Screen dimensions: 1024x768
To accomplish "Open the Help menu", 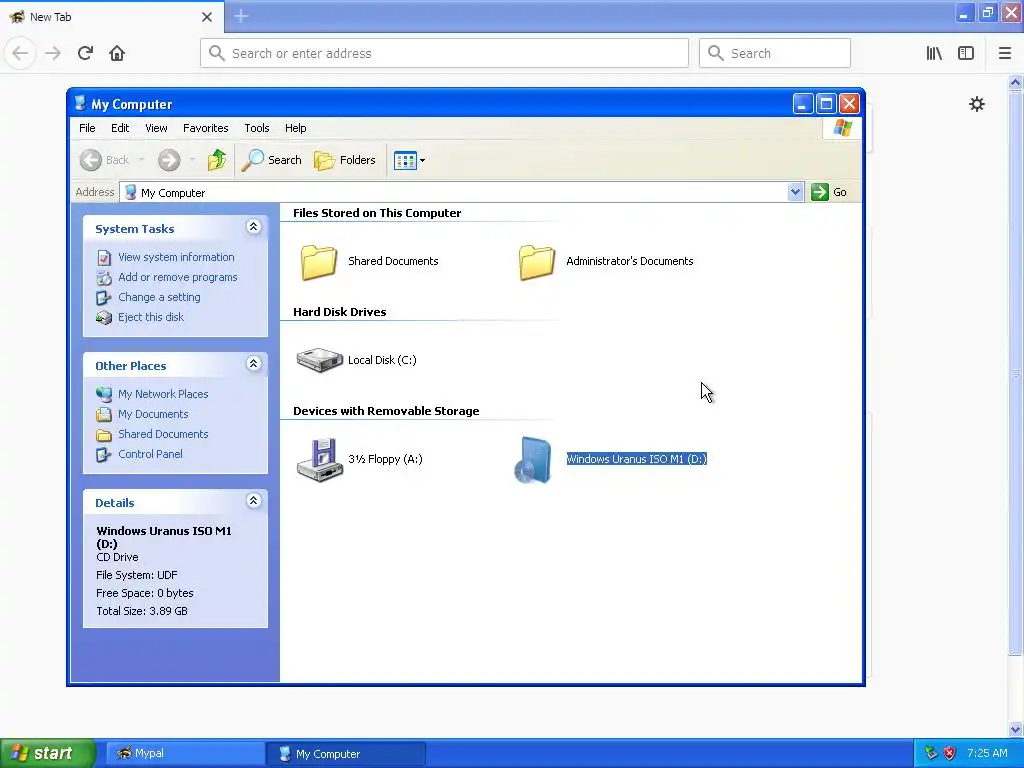I will click(295, 128).
